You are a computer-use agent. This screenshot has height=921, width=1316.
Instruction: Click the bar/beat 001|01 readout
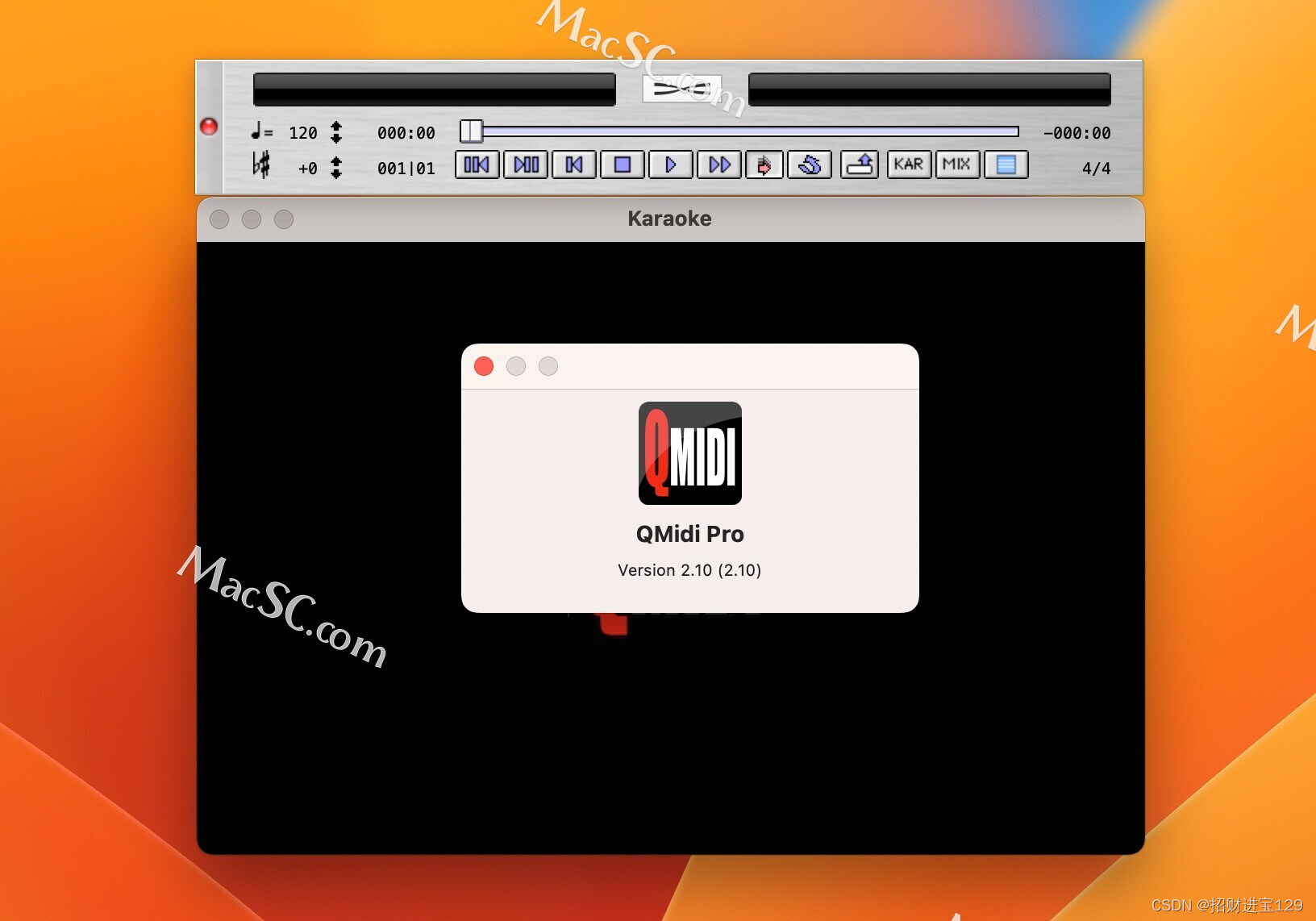click(x=406, y=169)
